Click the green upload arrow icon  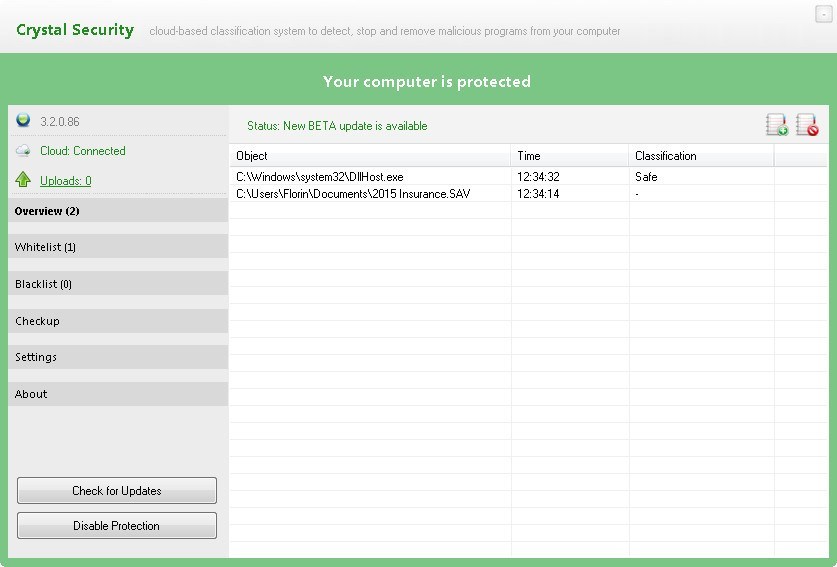pos(23,179)
